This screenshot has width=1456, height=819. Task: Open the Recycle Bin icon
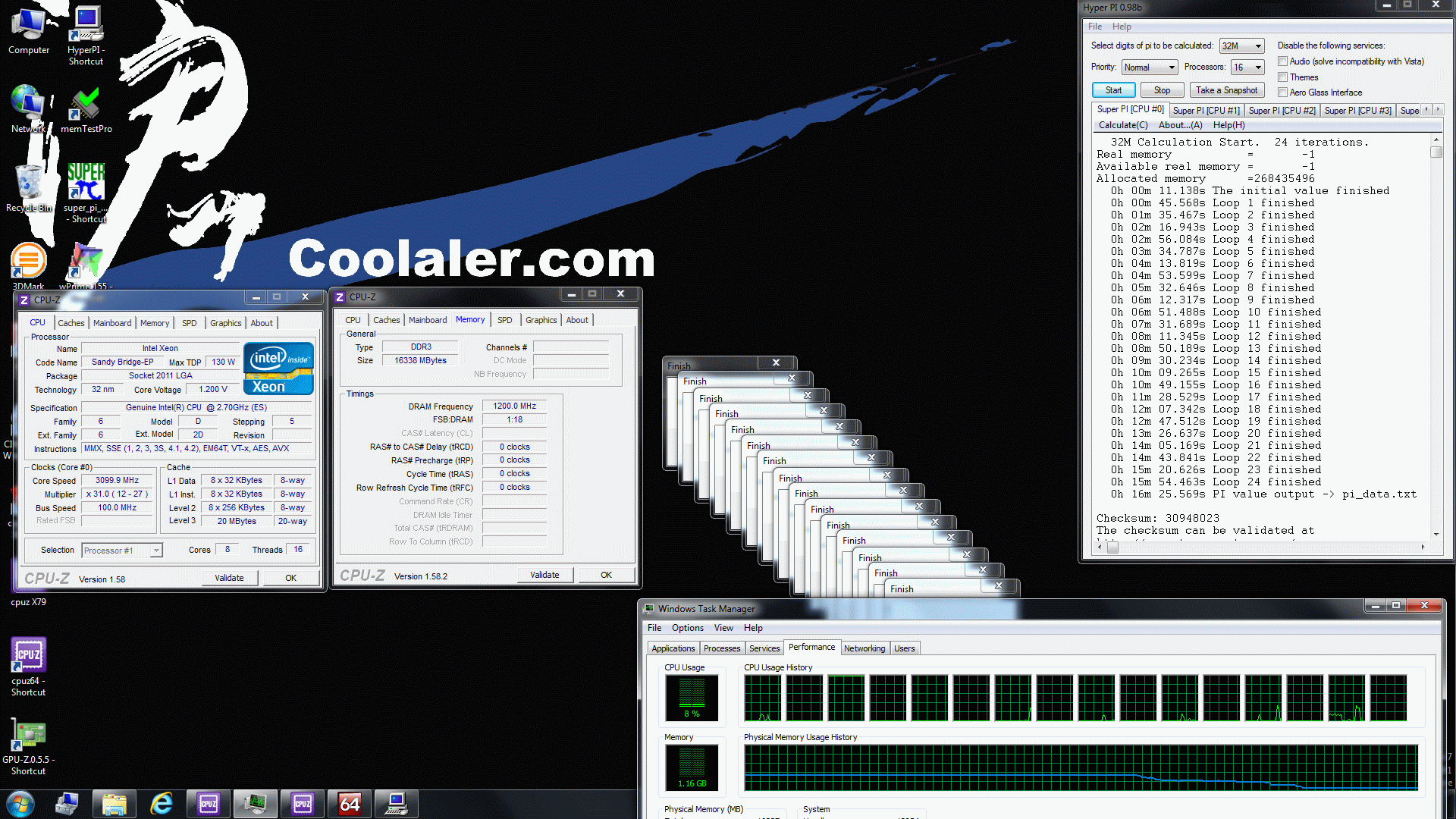[29, 189]
